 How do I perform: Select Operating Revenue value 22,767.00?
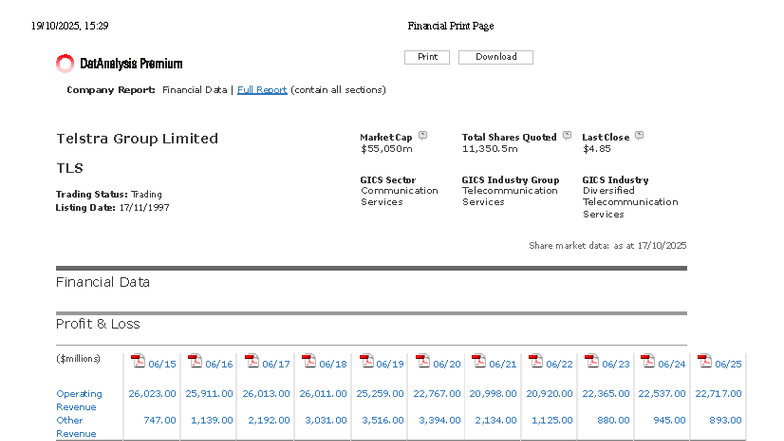[x=437, y=394]
